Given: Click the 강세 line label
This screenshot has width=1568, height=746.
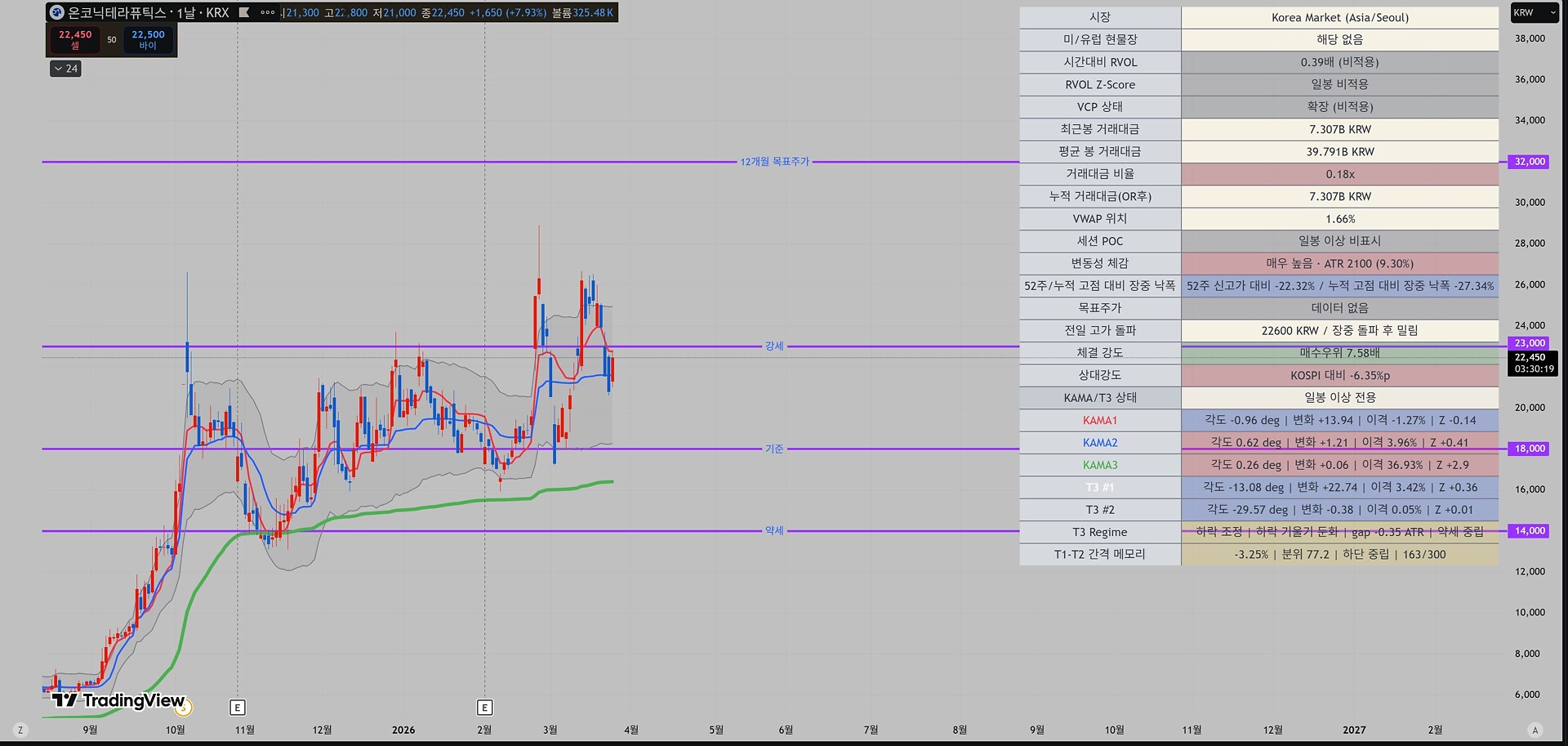Looking at the screenshot, I should coord(774,346).
